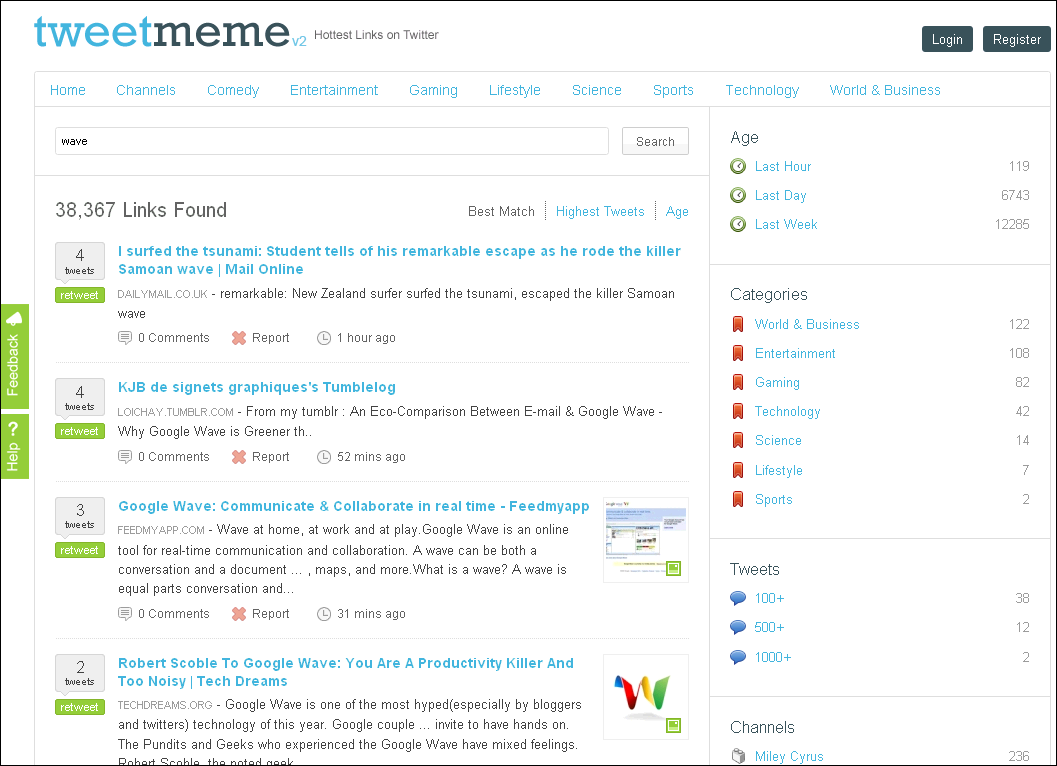The width and height of the screenshot is (1057, 766).
Task: Open the 'I surfed the tsunami' headline
Action: (399, 260)
